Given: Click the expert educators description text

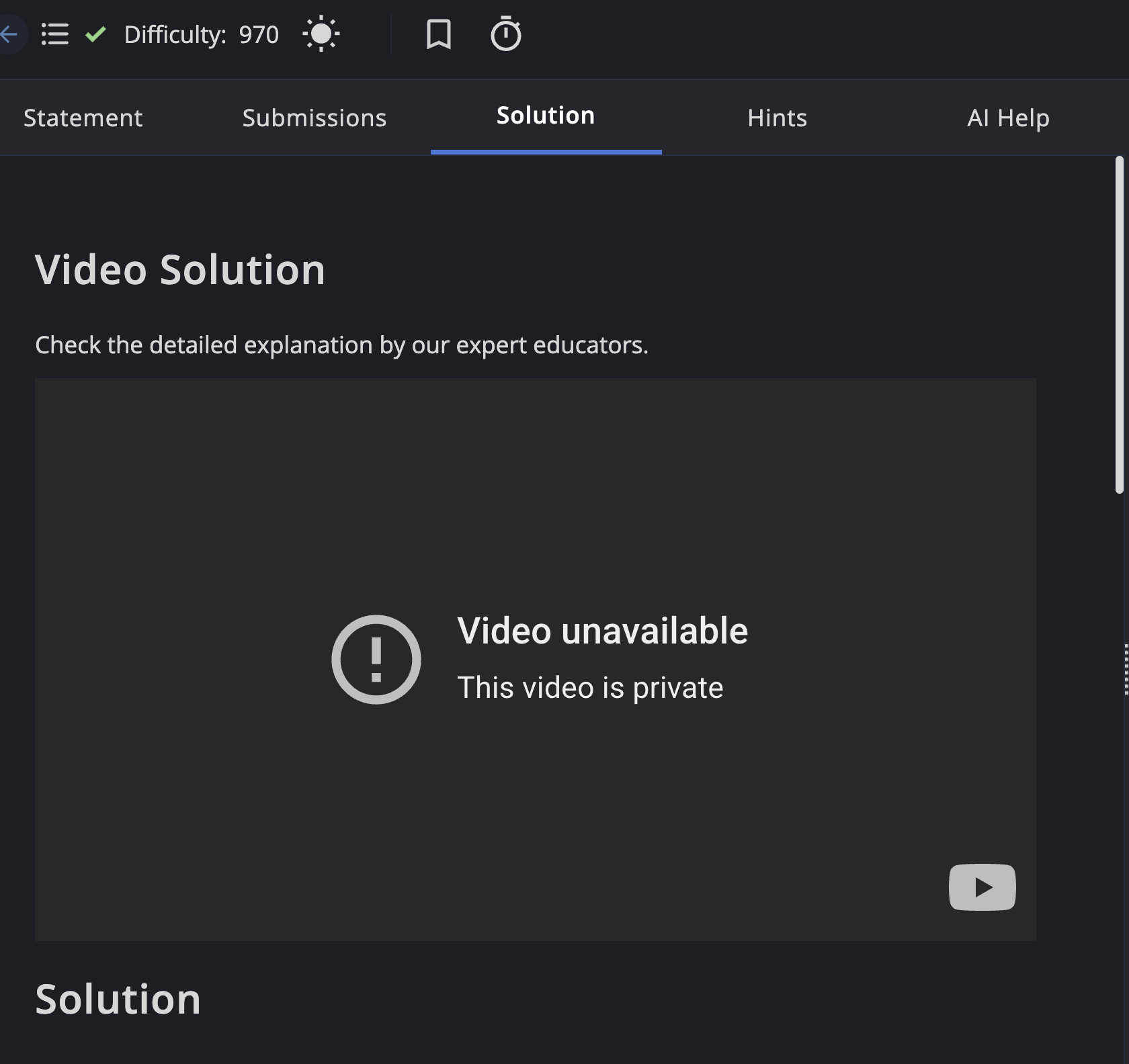Looking at the screenshot, I should click(341, 345).
